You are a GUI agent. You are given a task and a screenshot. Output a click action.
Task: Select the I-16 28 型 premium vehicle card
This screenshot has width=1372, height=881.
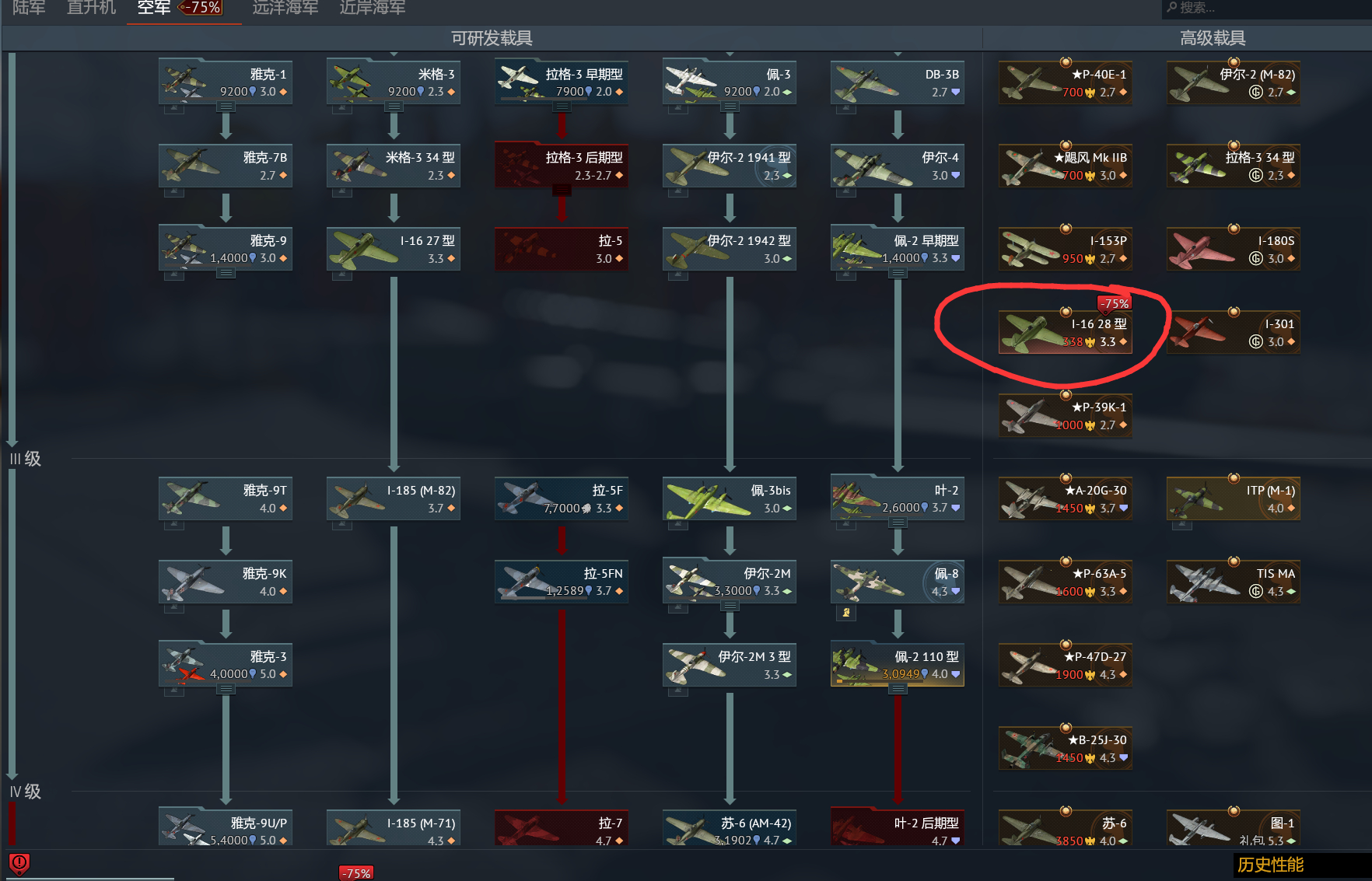click(1066, 333)
